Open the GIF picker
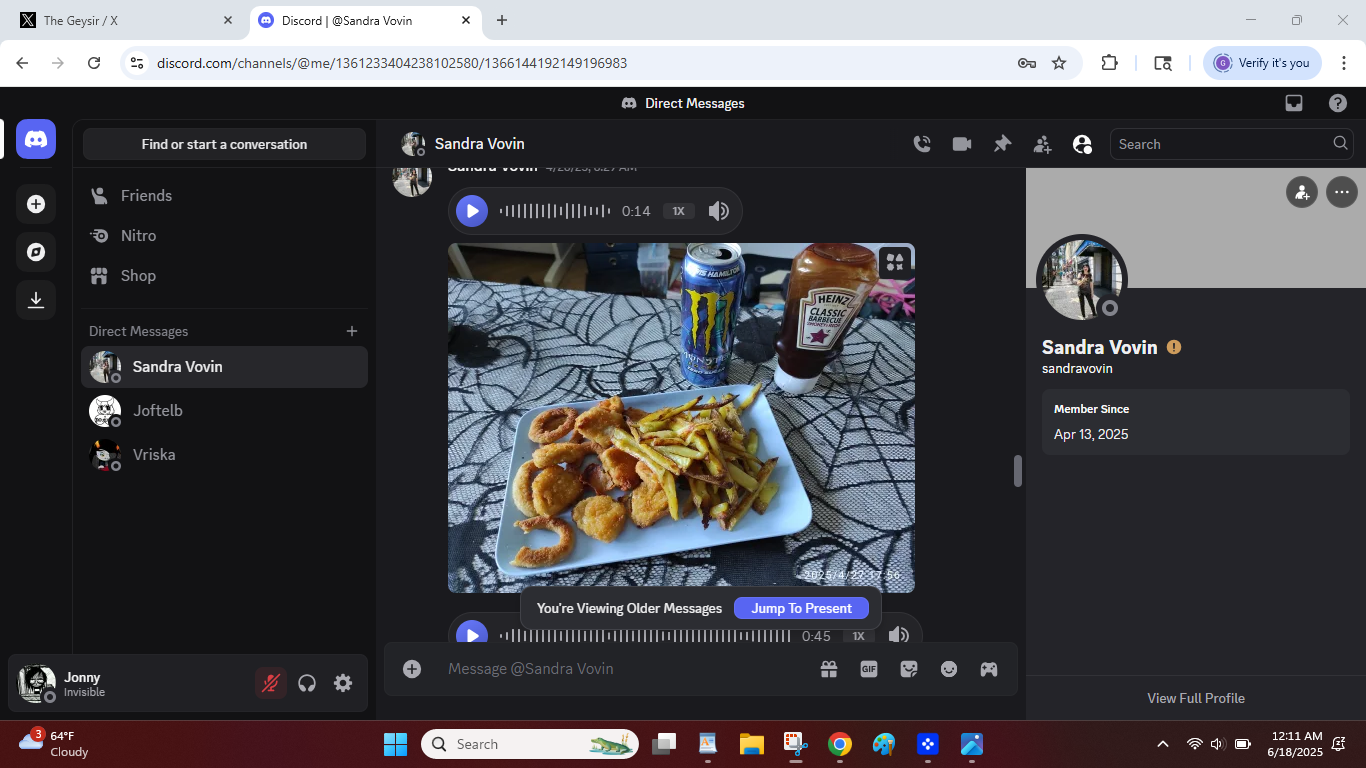This screenshot has height=768, width=1366. (x=869, y=669)
